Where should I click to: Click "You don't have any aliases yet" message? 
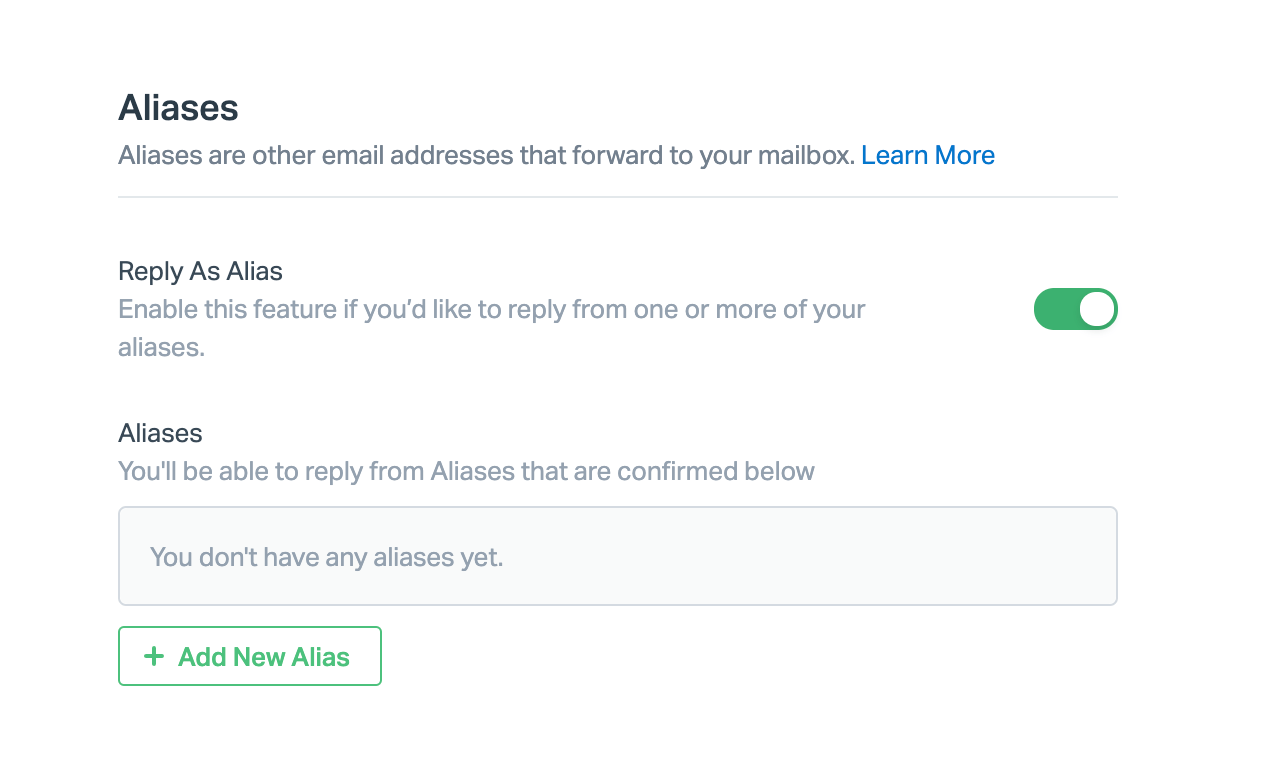click(x=326, y=556)
